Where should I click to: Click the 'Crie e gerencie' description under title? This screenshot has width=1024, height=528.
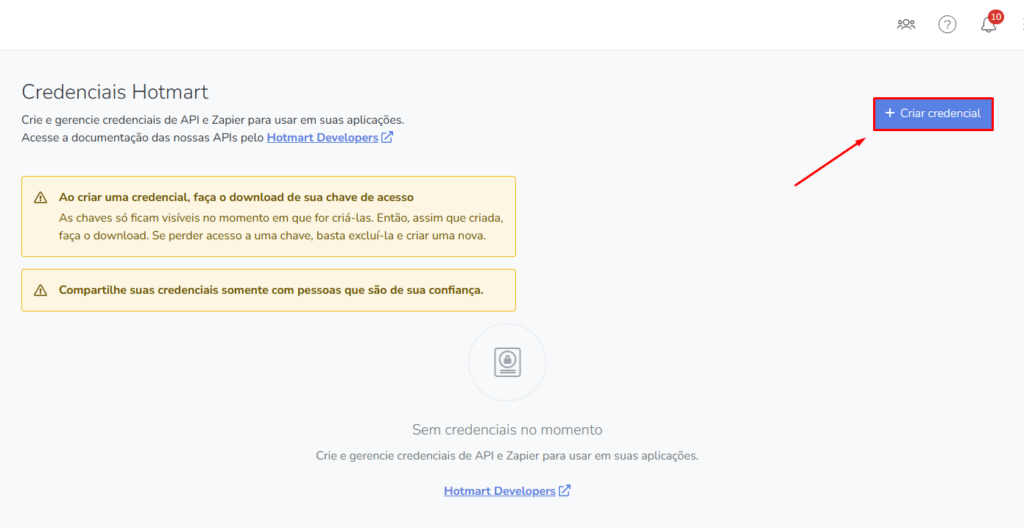coord(212,120)
